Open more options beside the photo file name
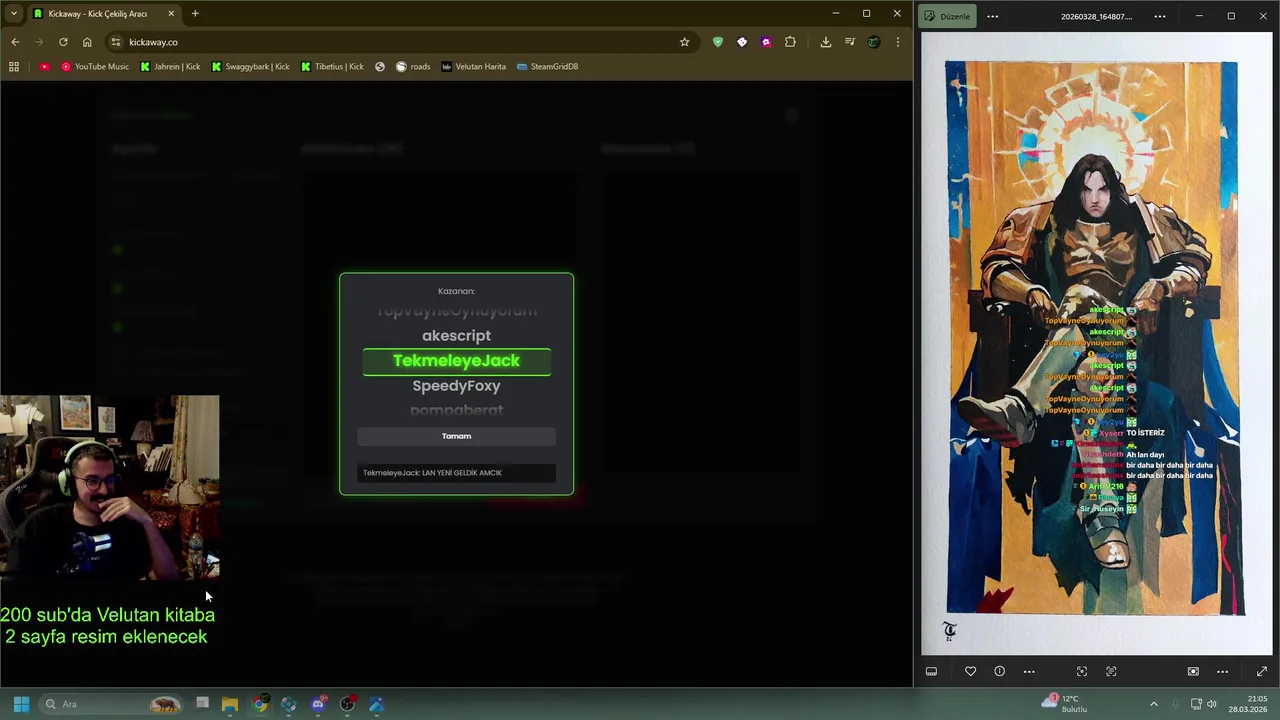Viewport: 1280px width, 720px height. point(1159,16)
